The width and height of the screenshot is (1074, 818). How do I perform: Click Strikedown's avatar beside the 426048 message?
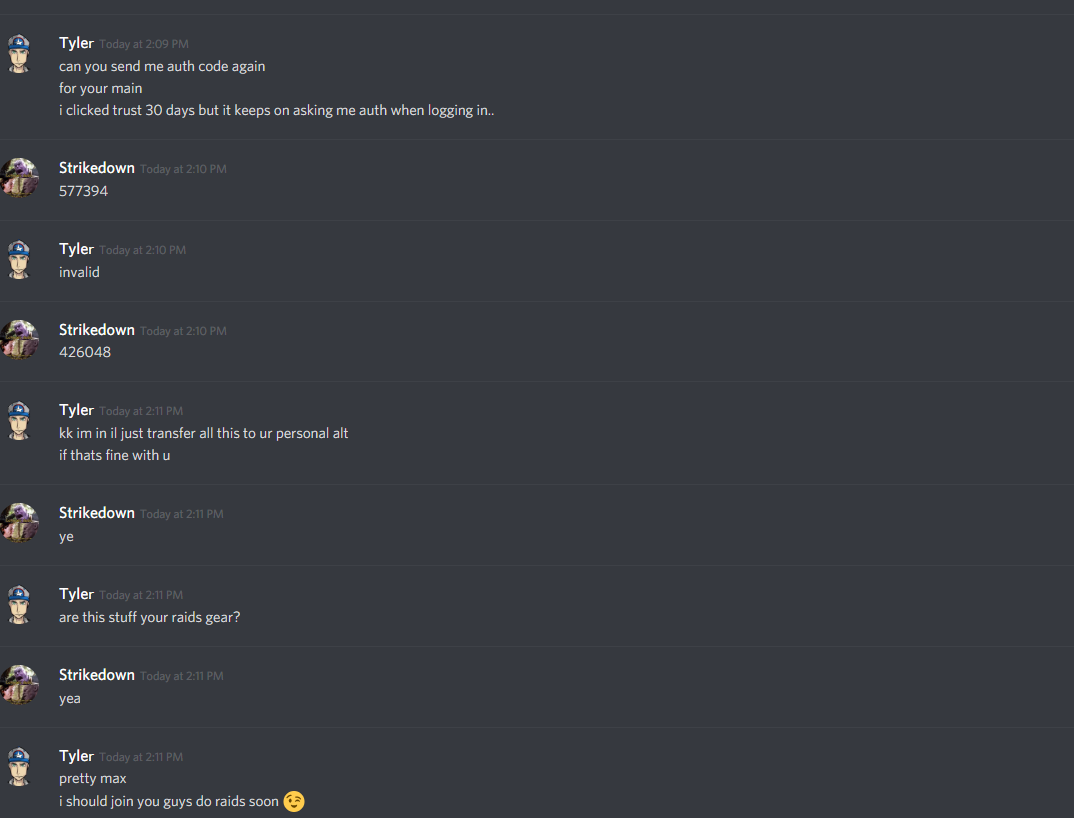coord(19,340)
